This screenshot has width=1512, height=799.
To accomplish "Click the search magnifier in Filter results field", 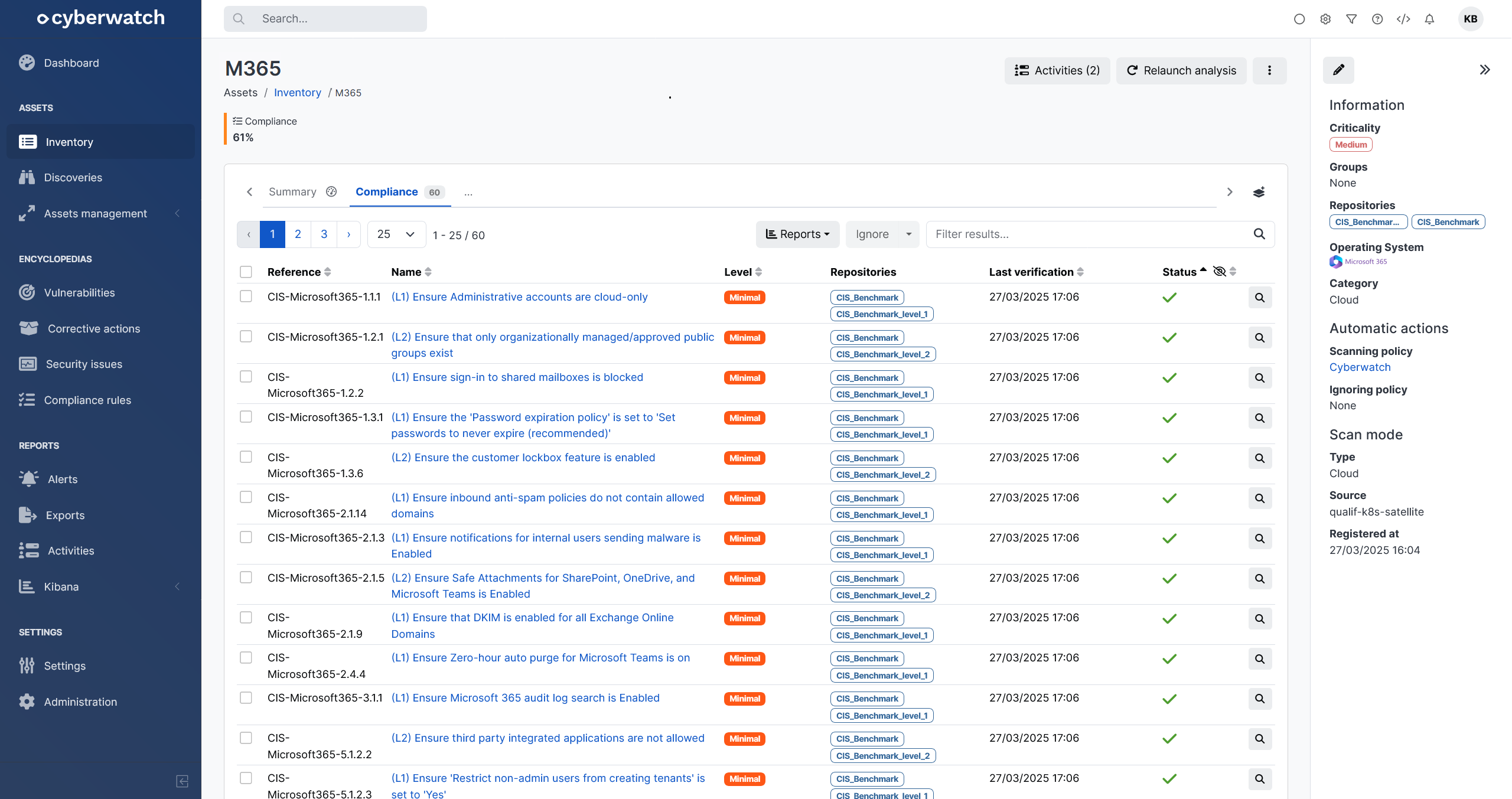I will coord(1259,234).
